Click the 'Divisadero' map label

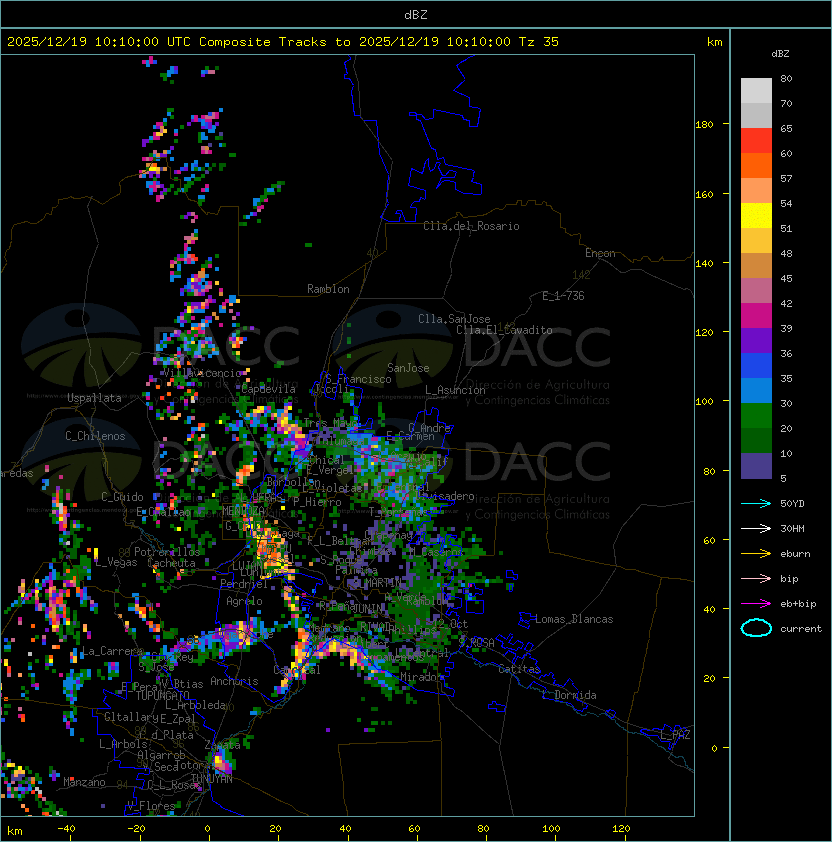[445, 496]
